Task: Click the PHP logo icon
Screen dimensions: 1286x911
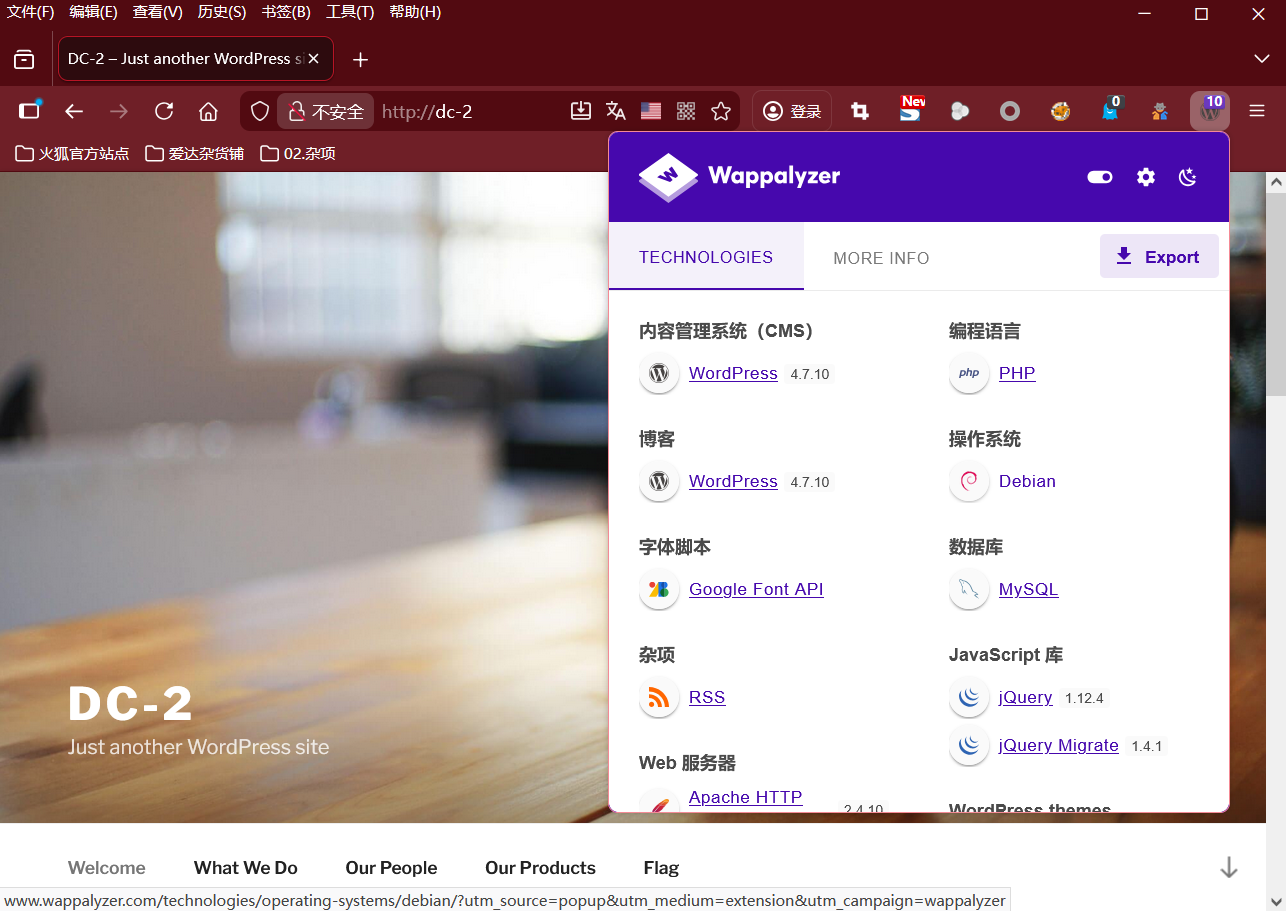Action: tap(969, 373)
